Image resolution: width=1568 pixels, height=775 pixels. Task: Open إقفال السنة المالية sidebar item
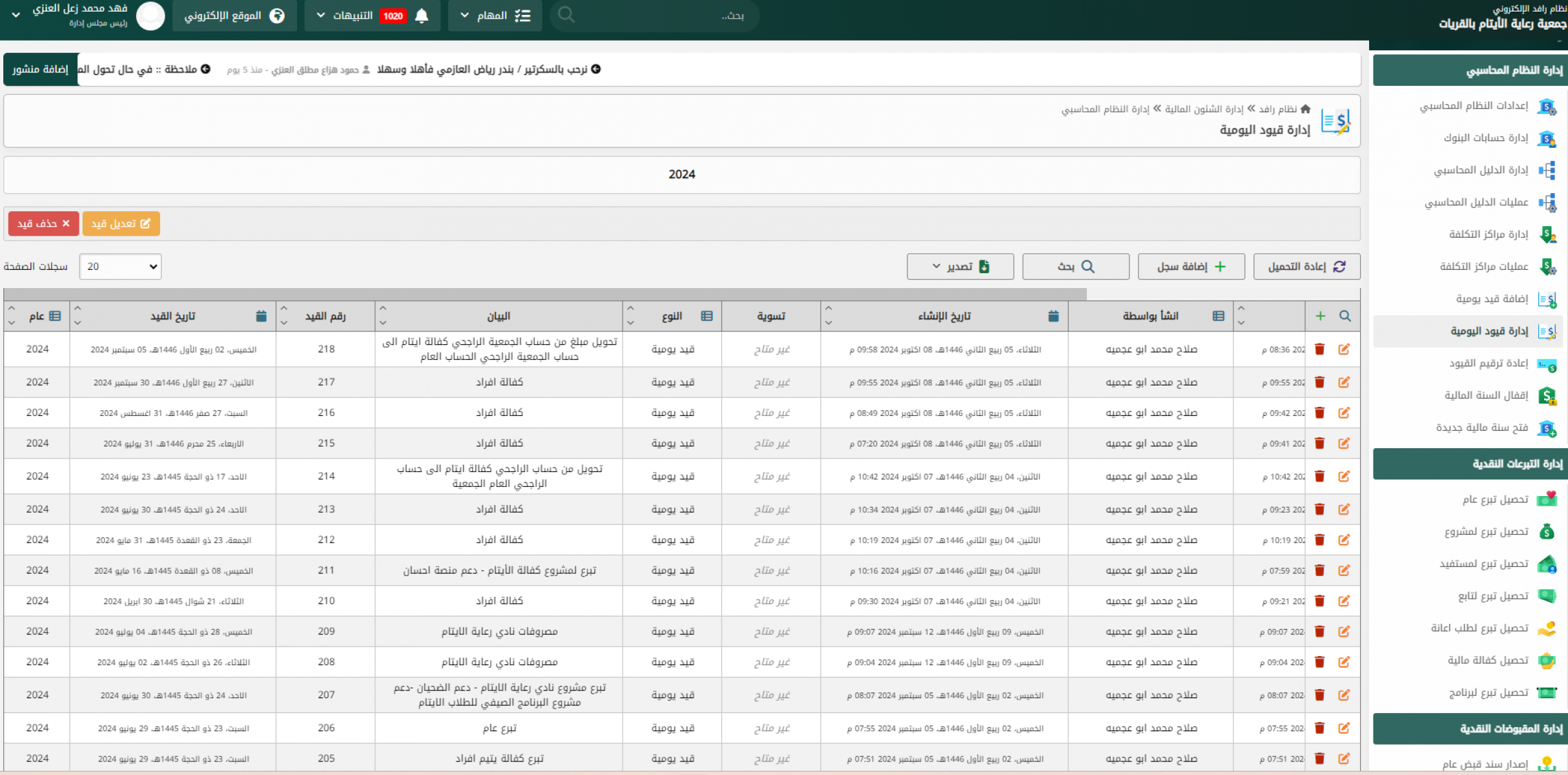pyautogui.click(x=1485, y=395)
